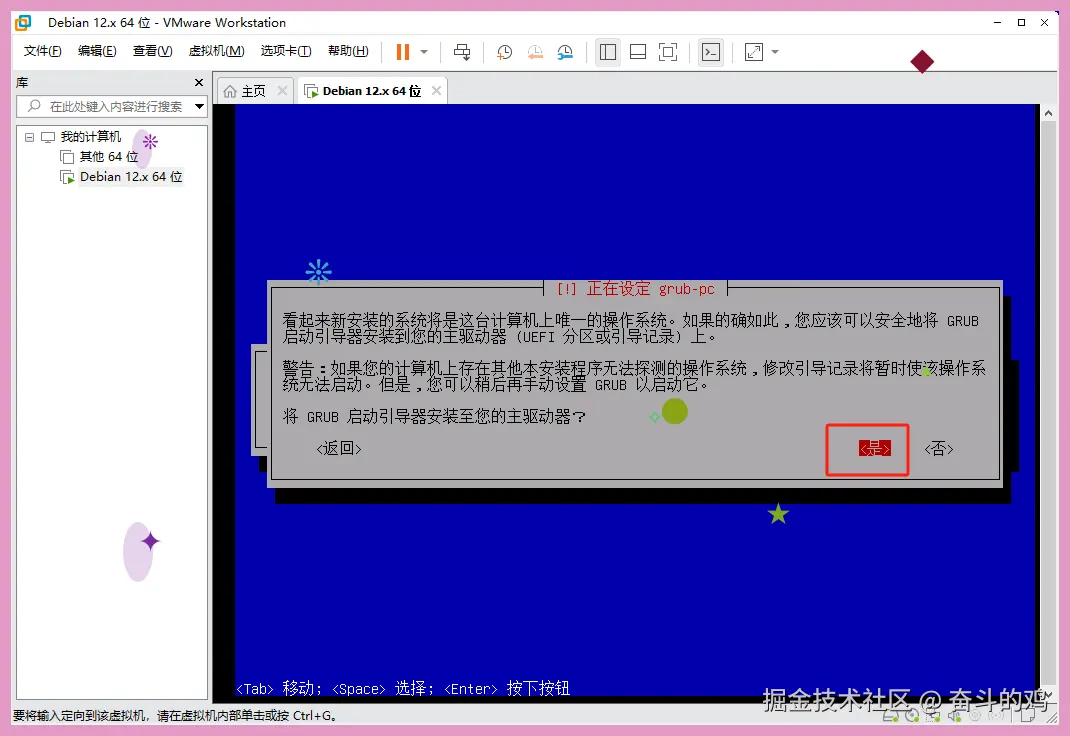This screenshot has height=736, width=1070.
Task: Open the 编辑(E) menu
Action: tap(97, 51)
